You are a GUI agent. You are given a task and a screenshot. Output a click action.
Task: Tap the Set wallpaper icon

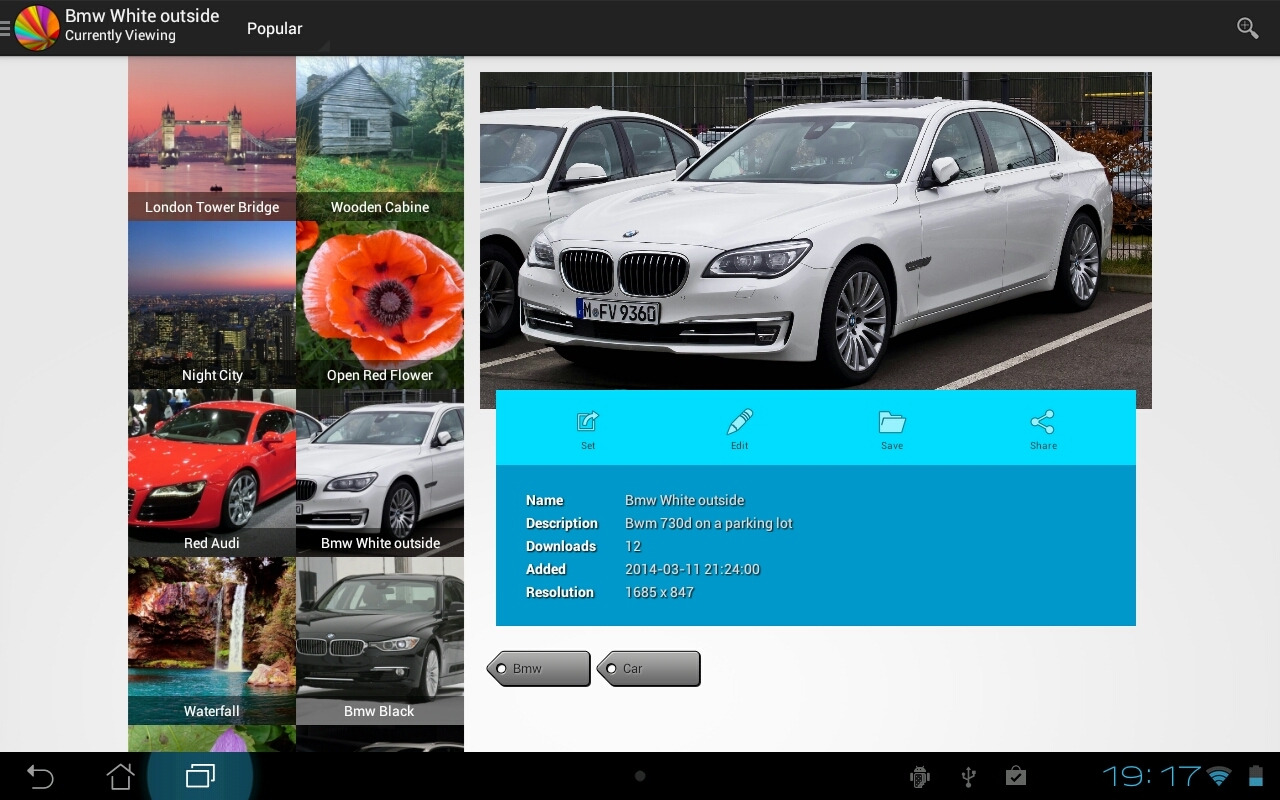click(588, 429)
